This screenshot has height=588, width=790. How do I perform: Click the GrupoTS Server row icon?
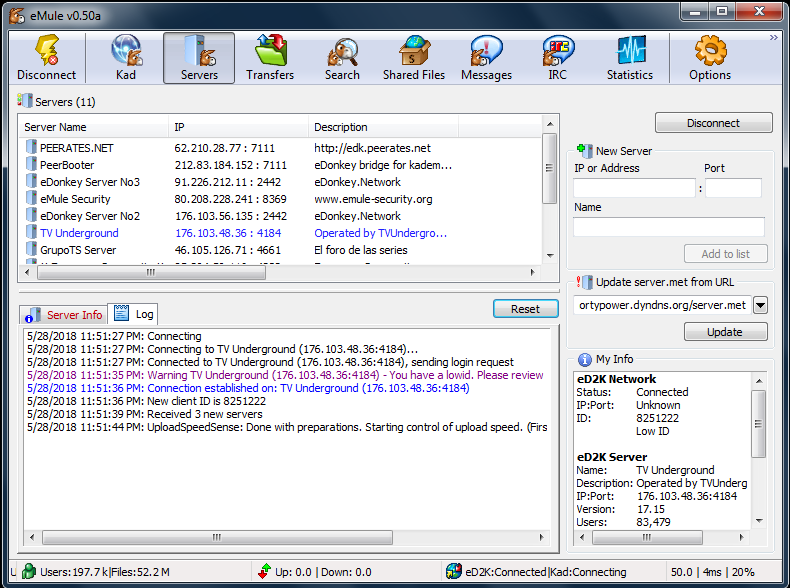click(31, 250)
